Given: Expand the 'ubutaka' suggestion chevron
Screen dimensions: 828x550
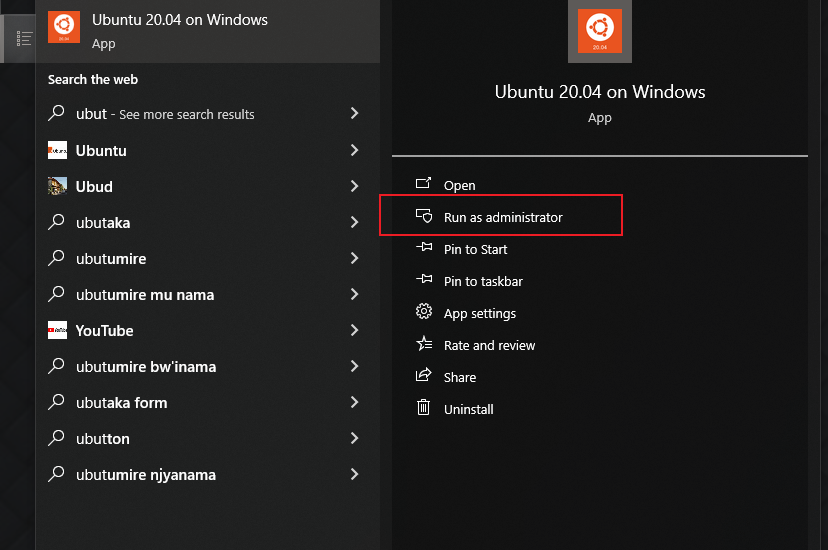Looking at the screenshot, I should point(354,222).
